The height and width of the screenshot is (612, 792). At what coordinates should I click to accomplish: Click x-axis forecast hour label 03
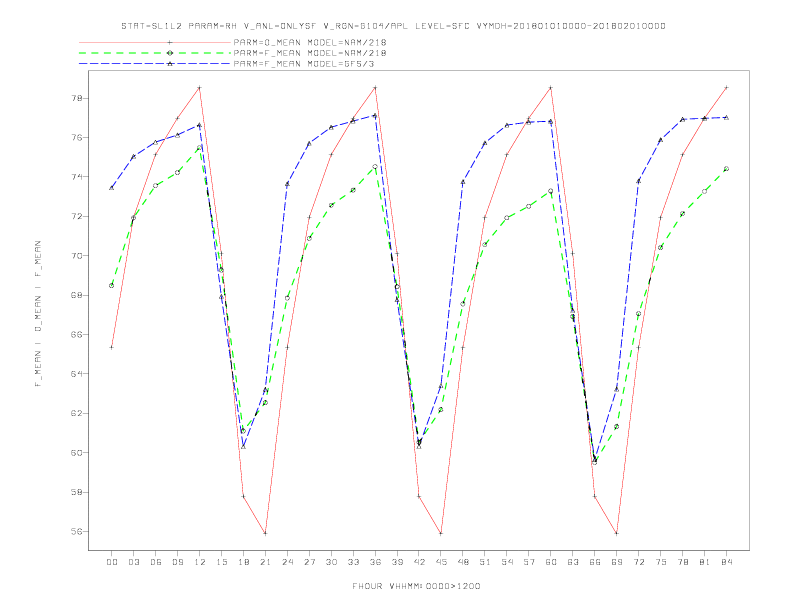(133, 562)
